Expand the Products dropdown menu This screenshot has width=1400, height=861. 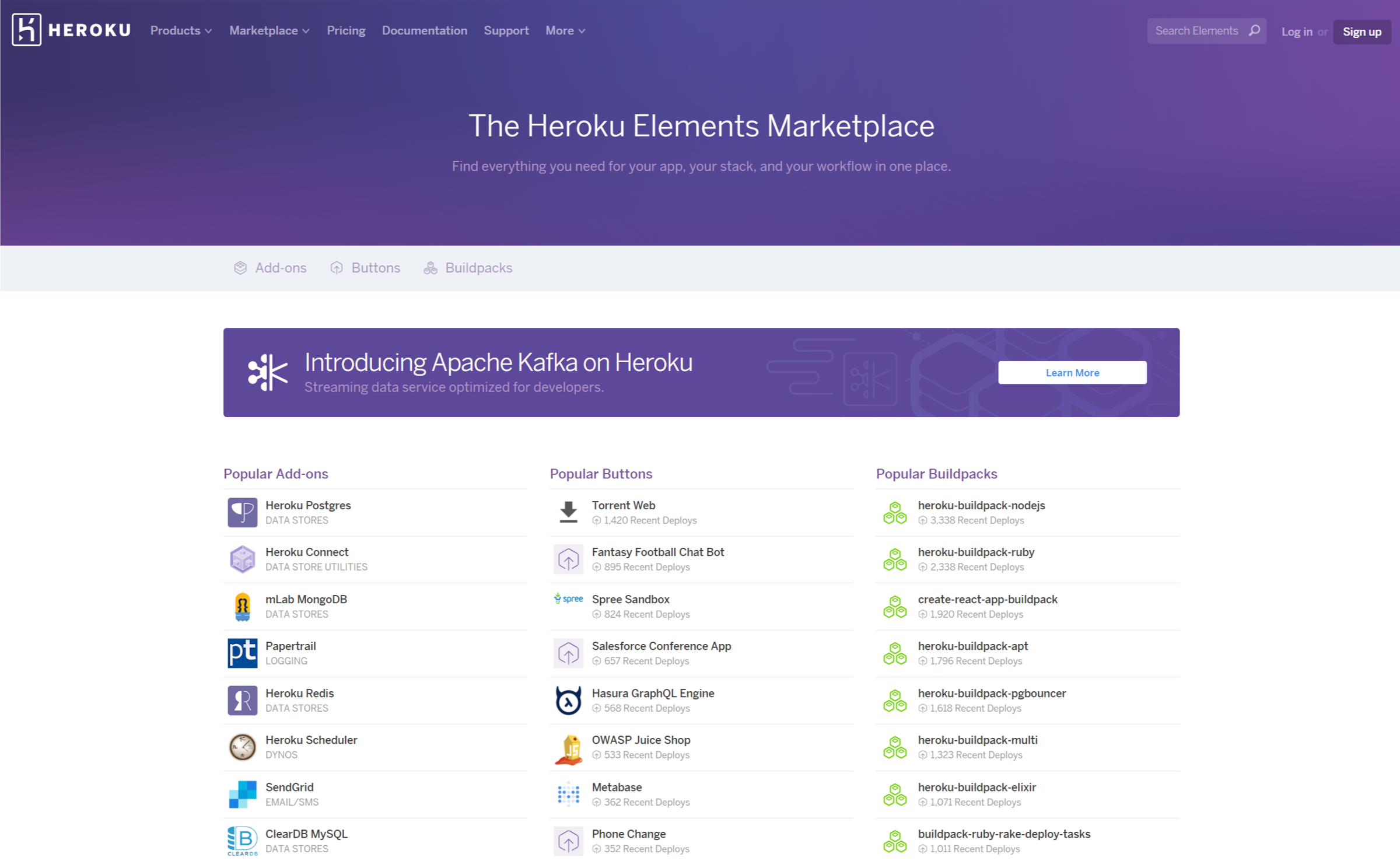coord(181,30)
